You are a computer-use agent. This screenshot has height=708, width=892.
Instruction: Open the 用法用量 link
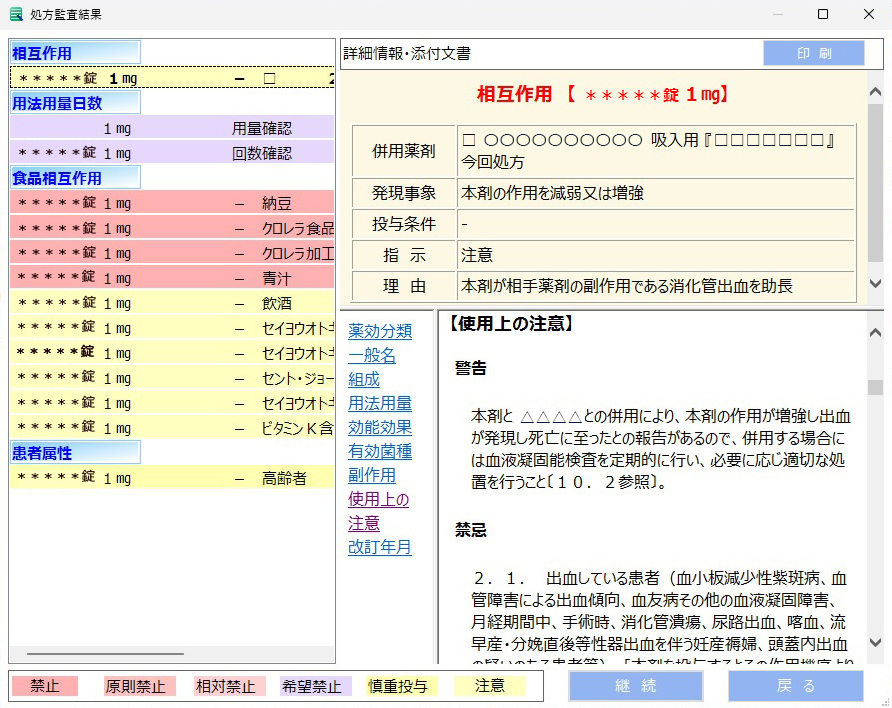pos(380,403)
